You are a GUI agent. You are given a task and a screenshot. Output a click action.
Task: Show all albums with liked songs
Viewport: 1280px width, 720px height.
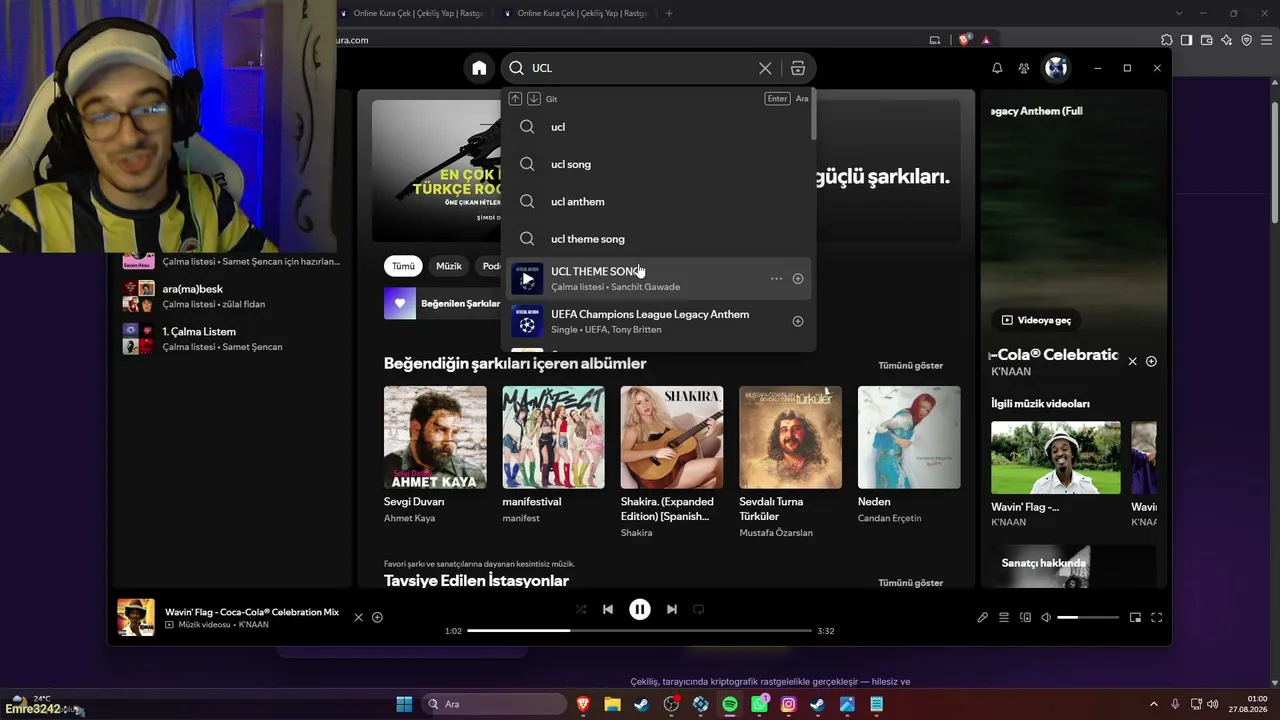(910, 365)
